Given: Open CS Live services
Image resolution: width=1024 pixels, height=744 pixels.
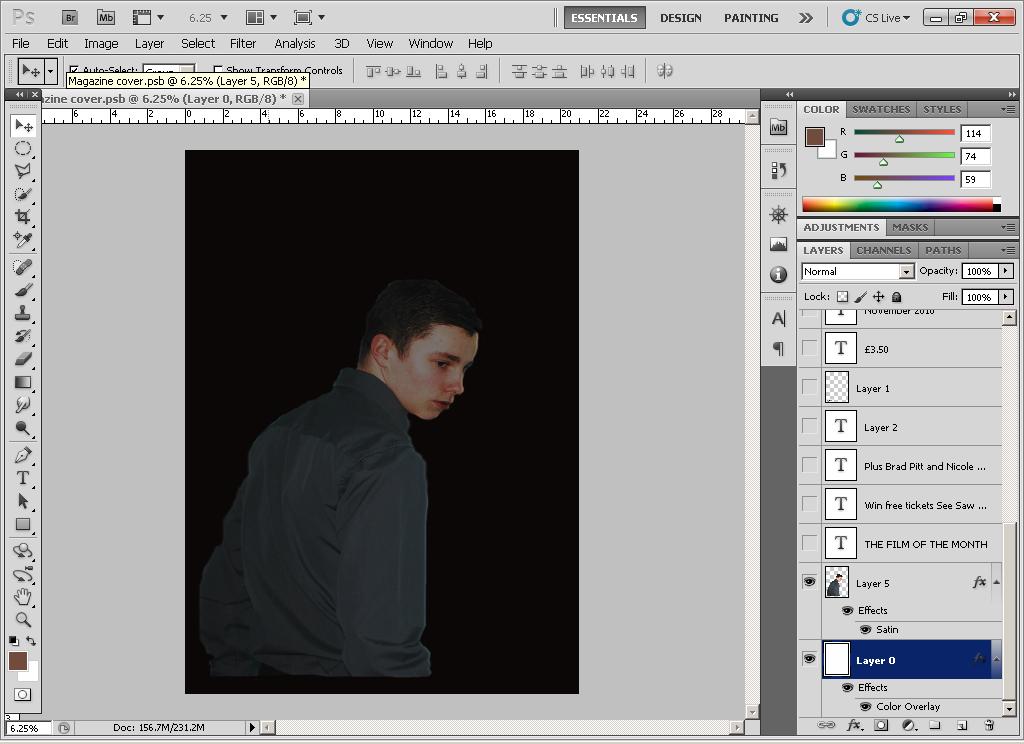Looking at the screenshot, I should coord(875,18).
